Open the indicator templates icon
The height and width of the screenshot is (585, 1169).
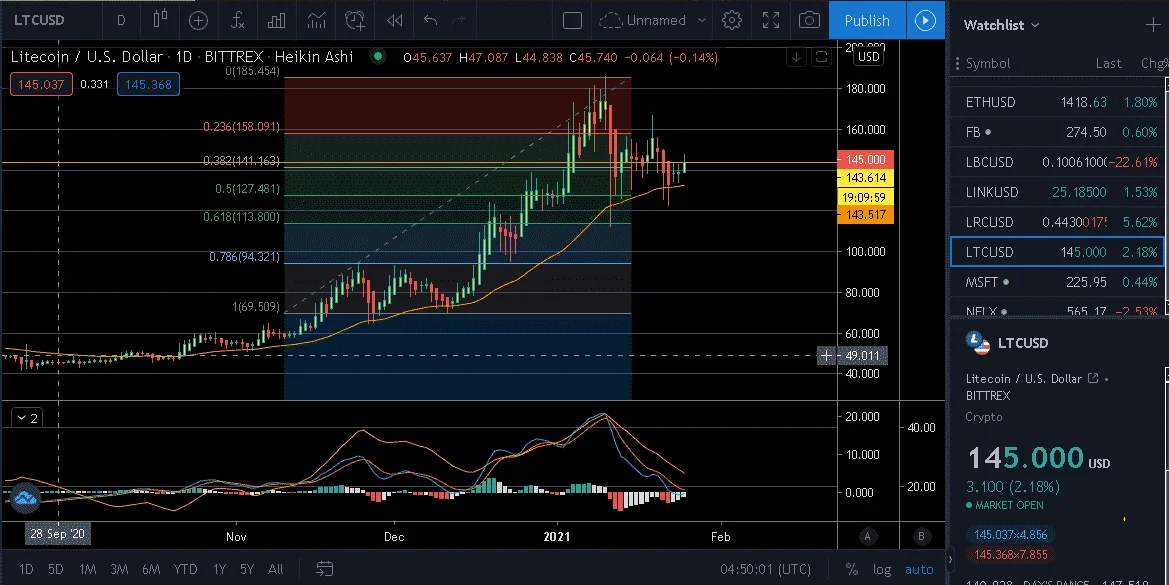(316, 20)
